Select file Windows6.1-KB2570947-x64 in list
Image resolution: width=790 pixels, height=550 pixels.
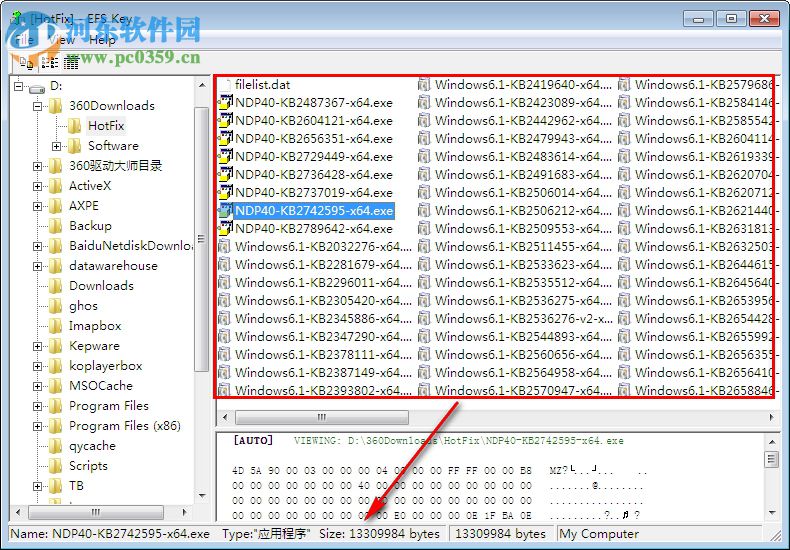pyautogui.click(x=523, y=390)
